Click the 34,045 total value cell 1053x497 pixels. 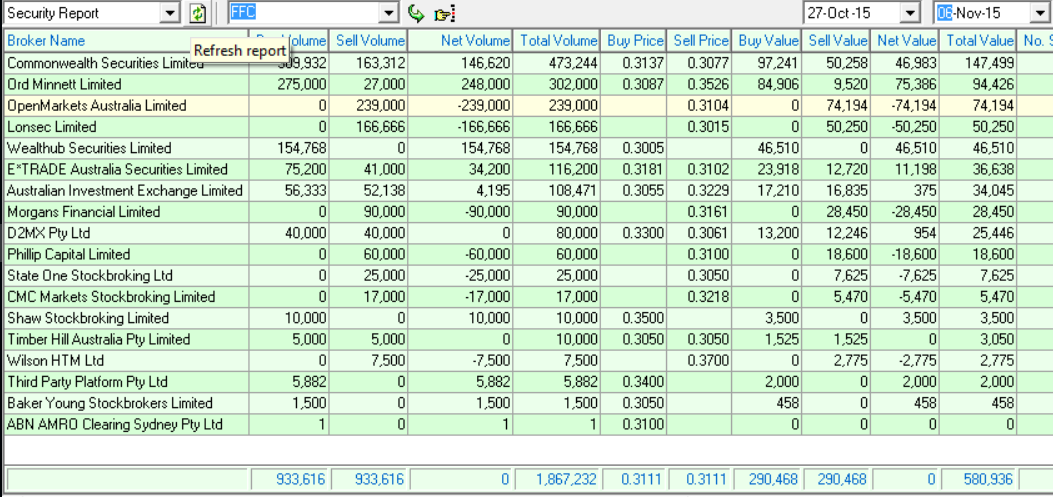pos(978,191)
